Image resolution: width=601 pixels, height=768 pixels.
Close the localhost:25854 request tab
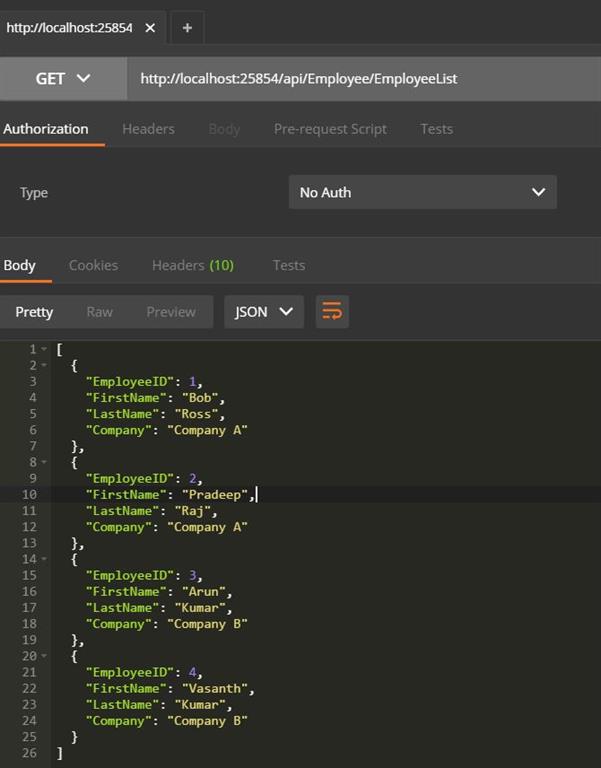point(150,28)
